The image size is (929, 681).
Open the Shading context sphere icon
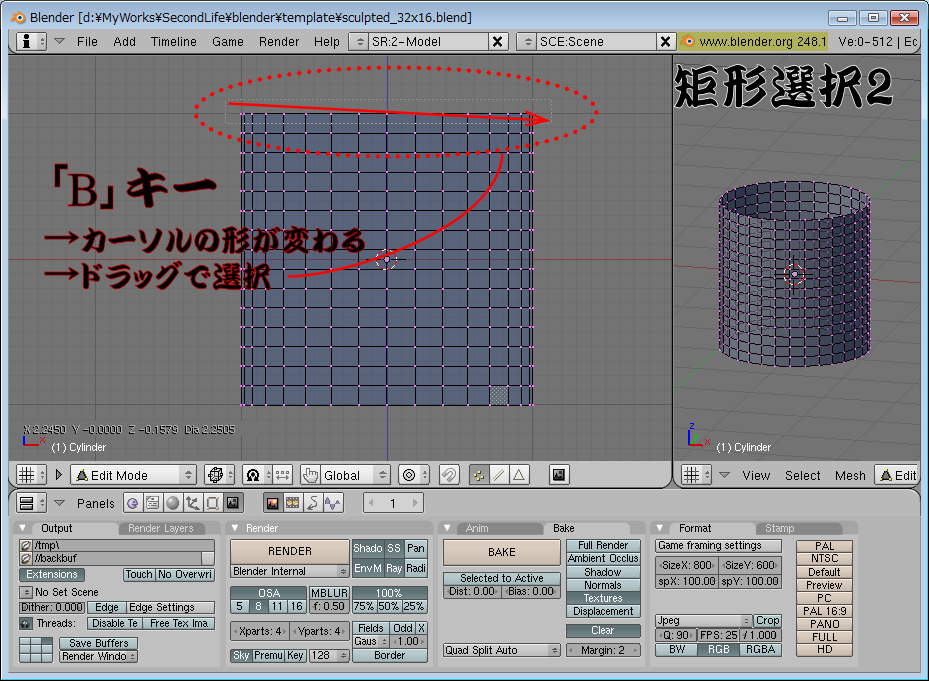click(172, 503)
